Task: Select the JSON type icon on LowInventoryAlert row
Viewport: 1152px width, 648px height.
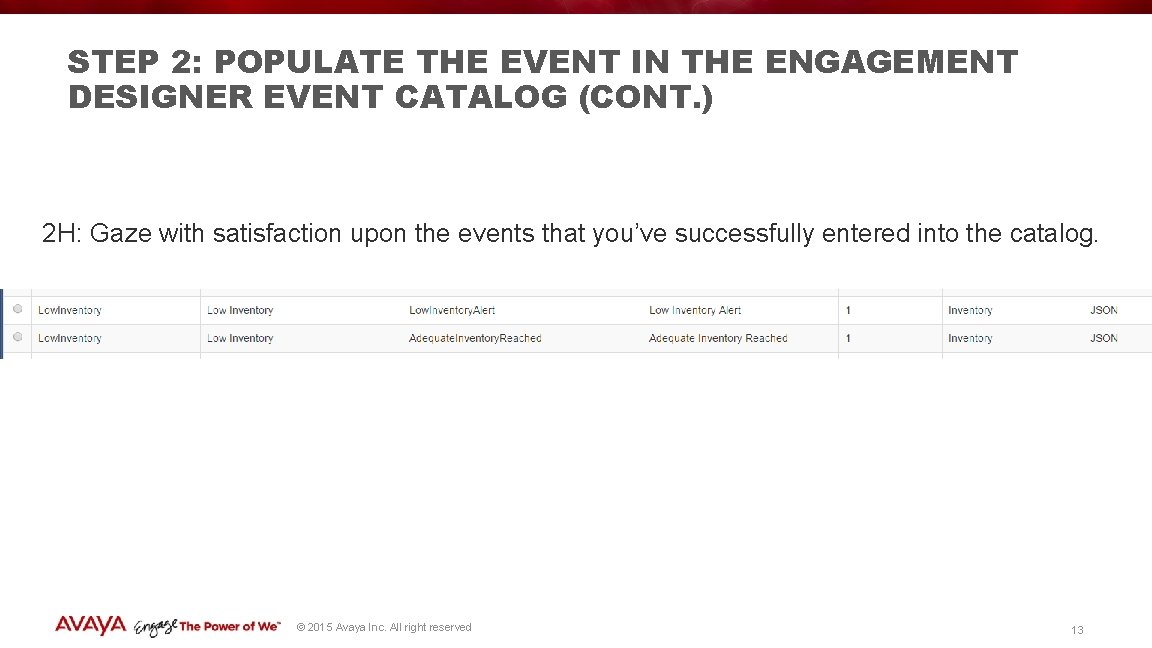Action: click(1103, 309)
